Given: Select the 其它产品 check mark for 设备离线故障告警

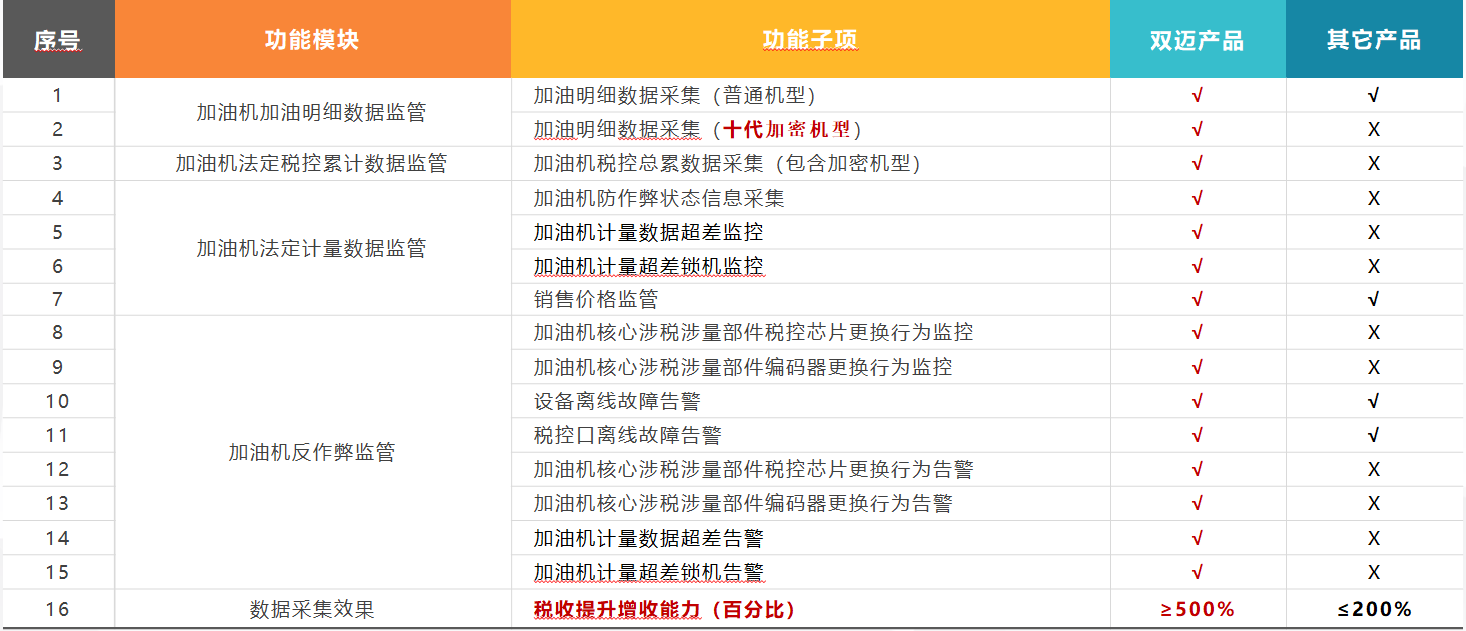Looking at the screenshot, I should coord(1374,401).
